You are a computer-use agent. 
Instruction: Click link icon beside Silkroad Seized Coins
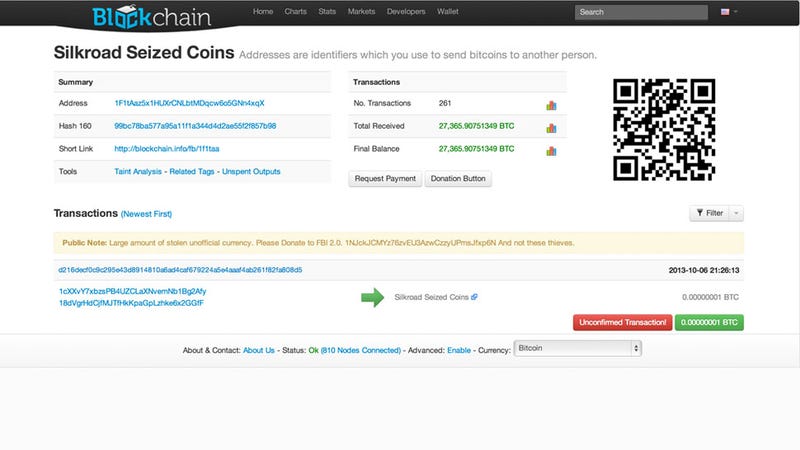[x=474, y=297]
